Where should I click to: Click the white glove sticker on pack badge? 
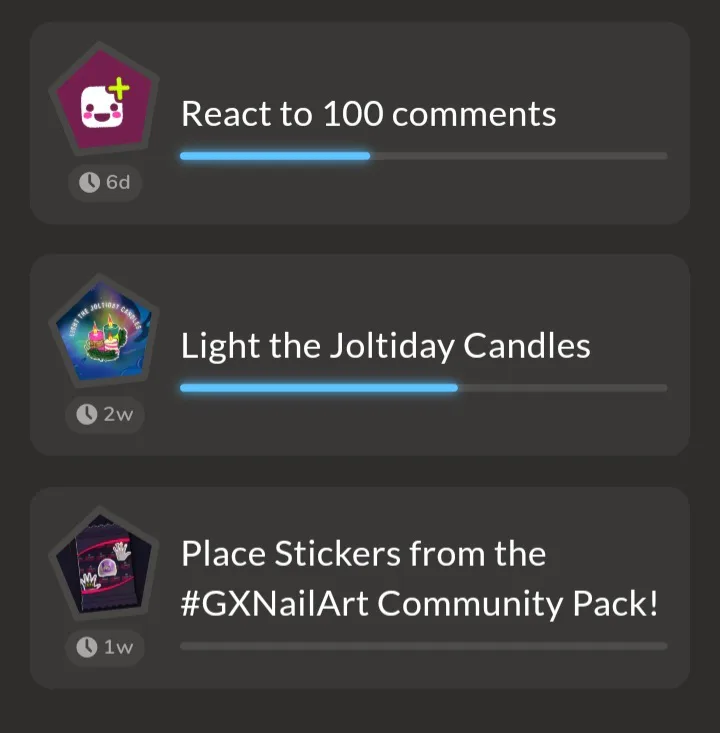(x=122, y=551)
